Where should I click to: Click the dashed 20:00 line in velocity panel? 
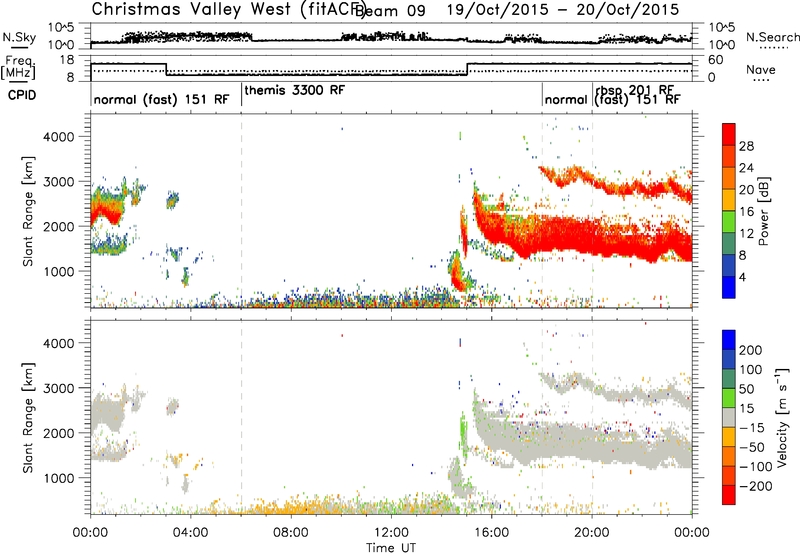[x=592, y=416]
